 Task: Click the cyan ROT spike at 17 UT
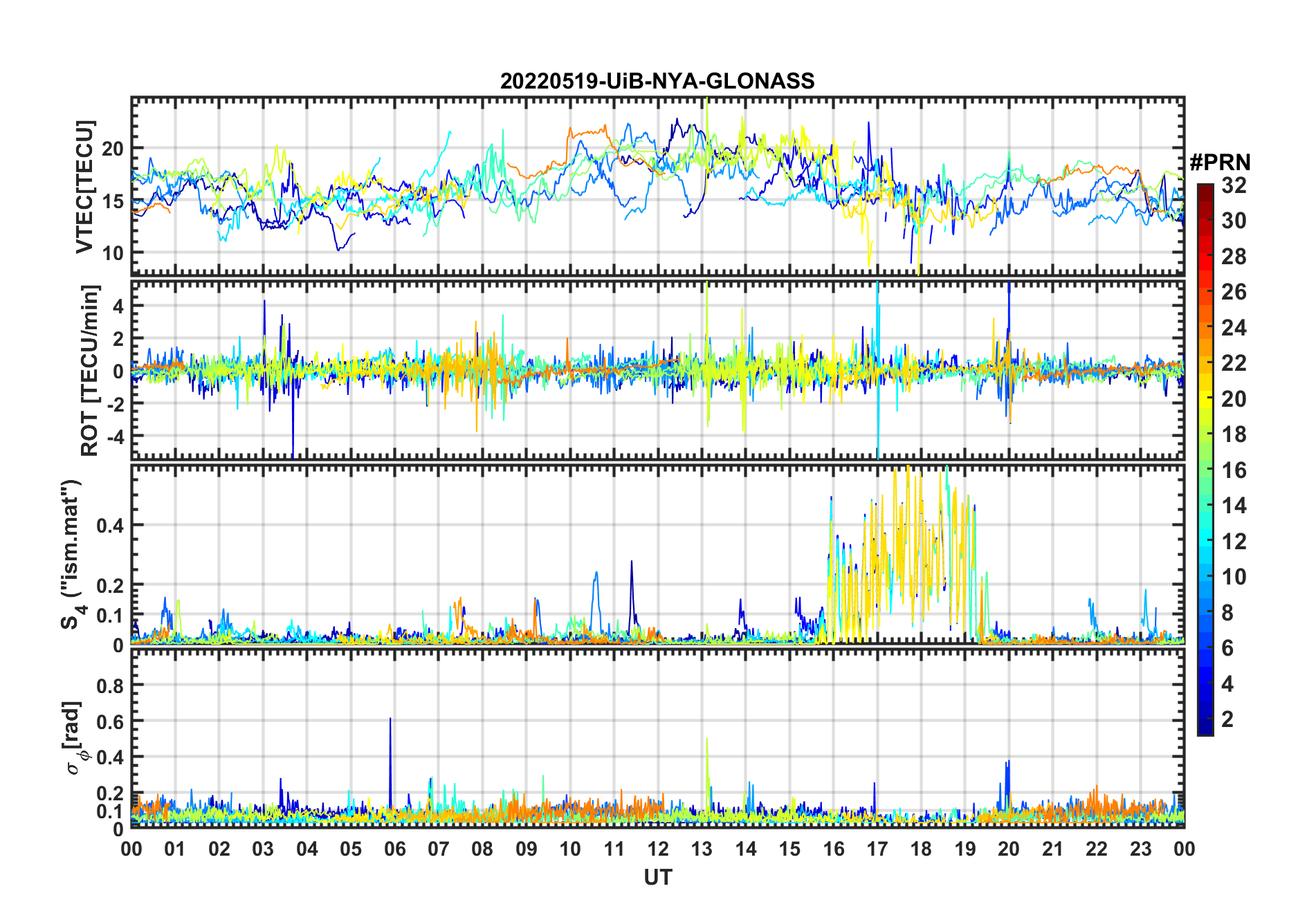(x=877, y=370)
